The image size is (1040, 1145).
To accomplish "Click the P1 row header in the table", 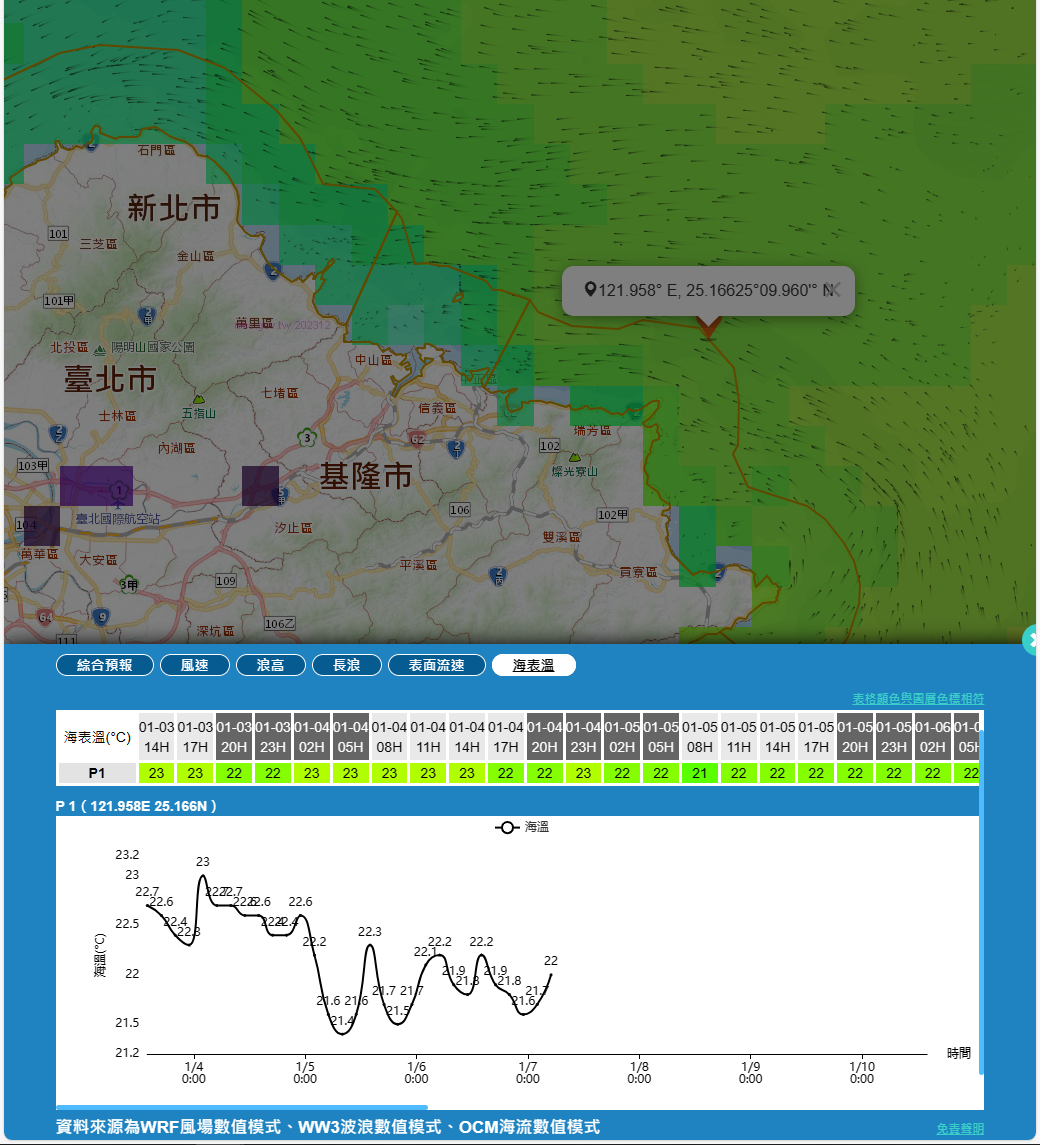I will (x=97, y=773).
